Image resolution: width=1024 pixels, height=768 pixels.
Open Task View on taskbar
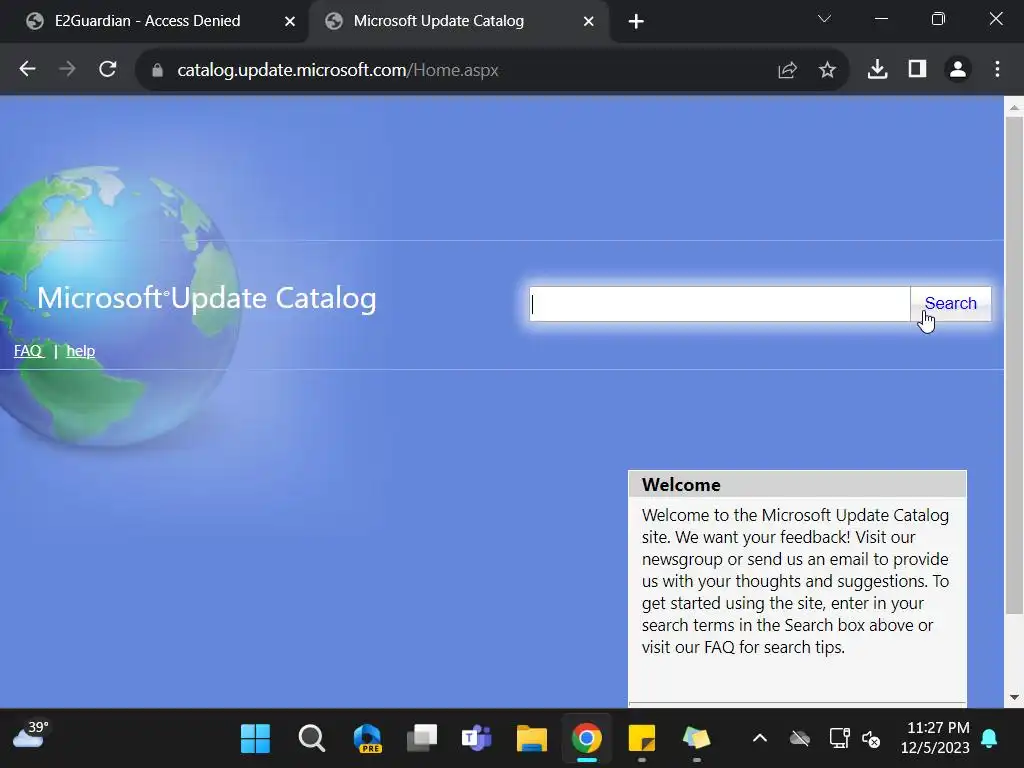[422, 739]
